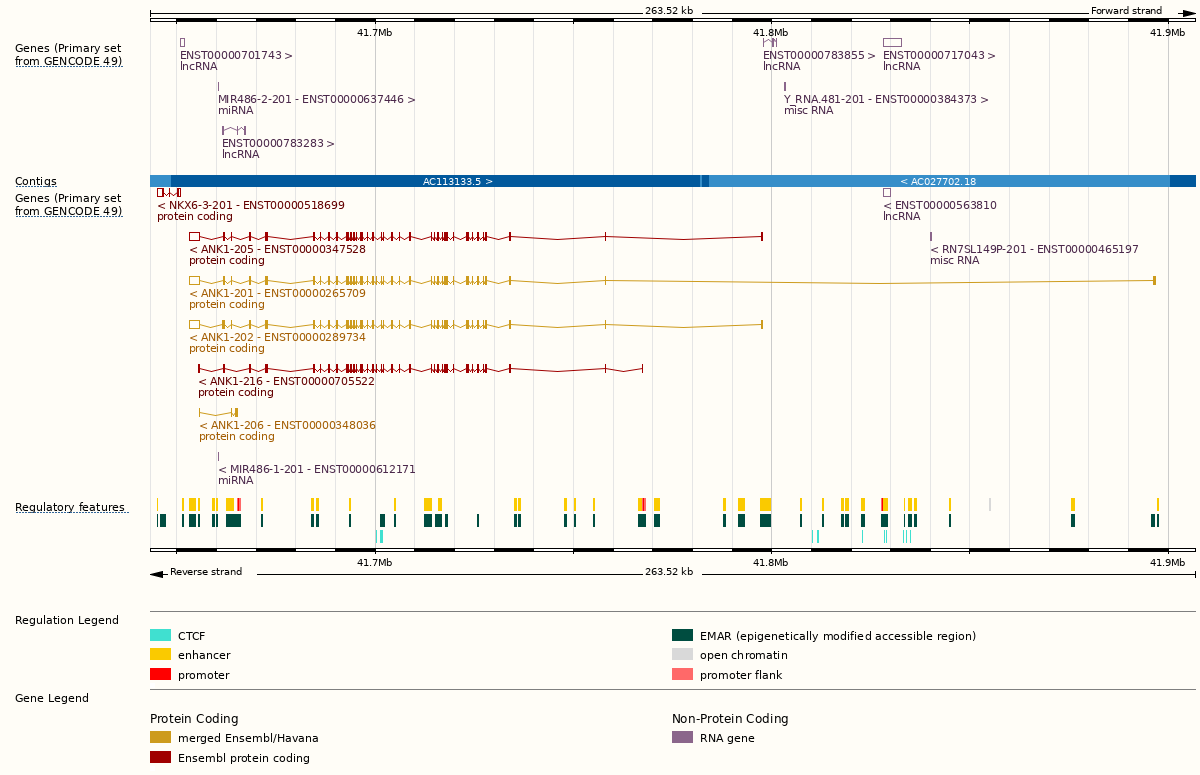Image resolution: width=1200 pixels, height=775 pixels.
Task: Open the MIR486-2-201 miRNA label
Action: pyautogui.click(x=316, y=99)
